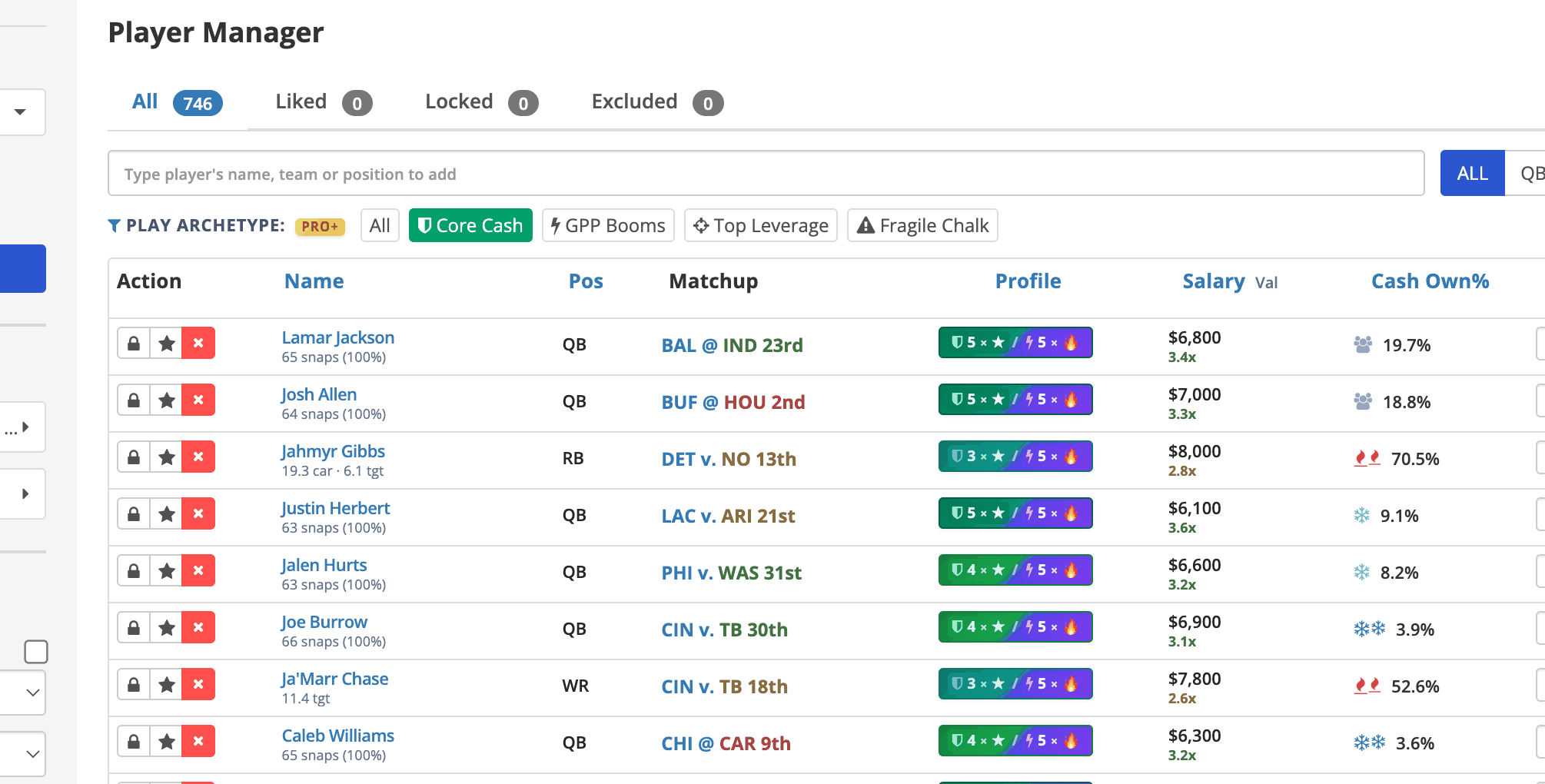
Task: Click Justin Herbert's $6,100 salary
Action: (1194, 508)
